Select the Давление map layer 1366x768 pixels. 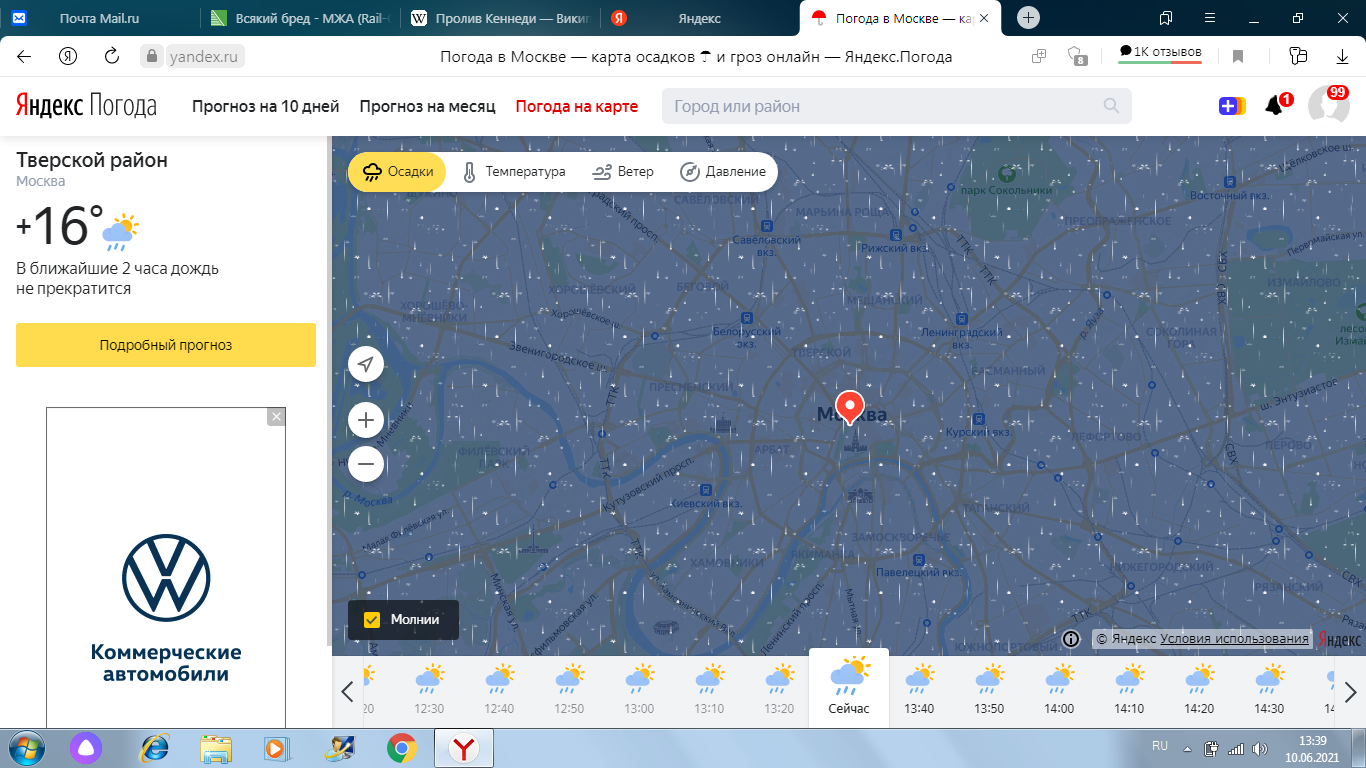723,172
